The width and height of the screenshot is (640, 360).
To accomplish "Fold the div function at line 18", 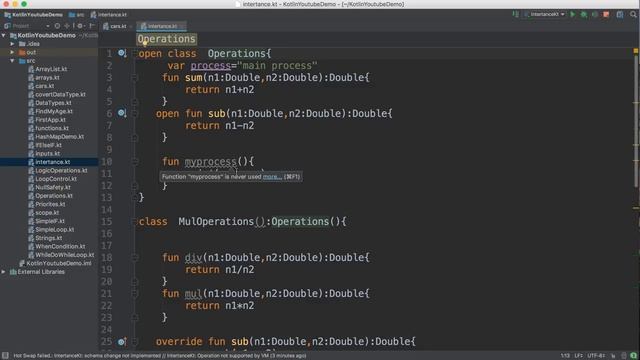I will [135, 258].
